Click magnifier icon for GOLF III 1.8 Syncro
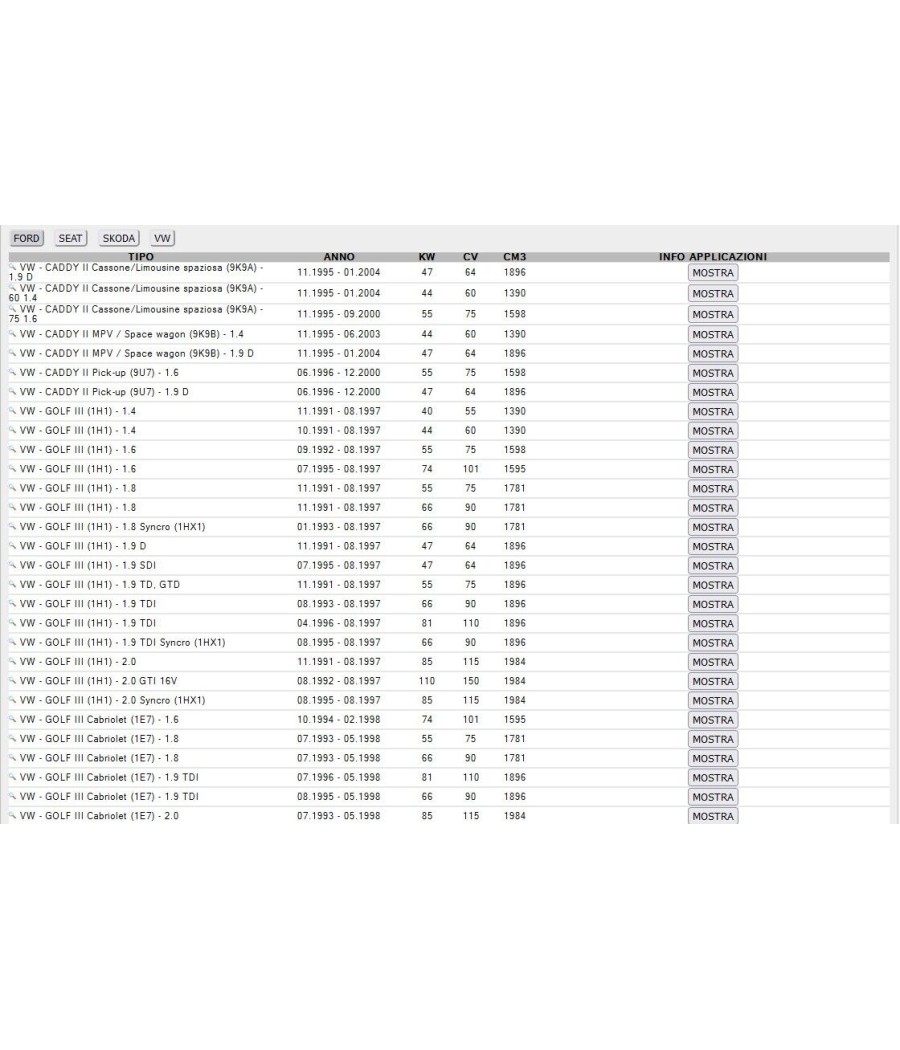Image resolution: width=900 pixels, height=1050 pixels. (13, 526)
